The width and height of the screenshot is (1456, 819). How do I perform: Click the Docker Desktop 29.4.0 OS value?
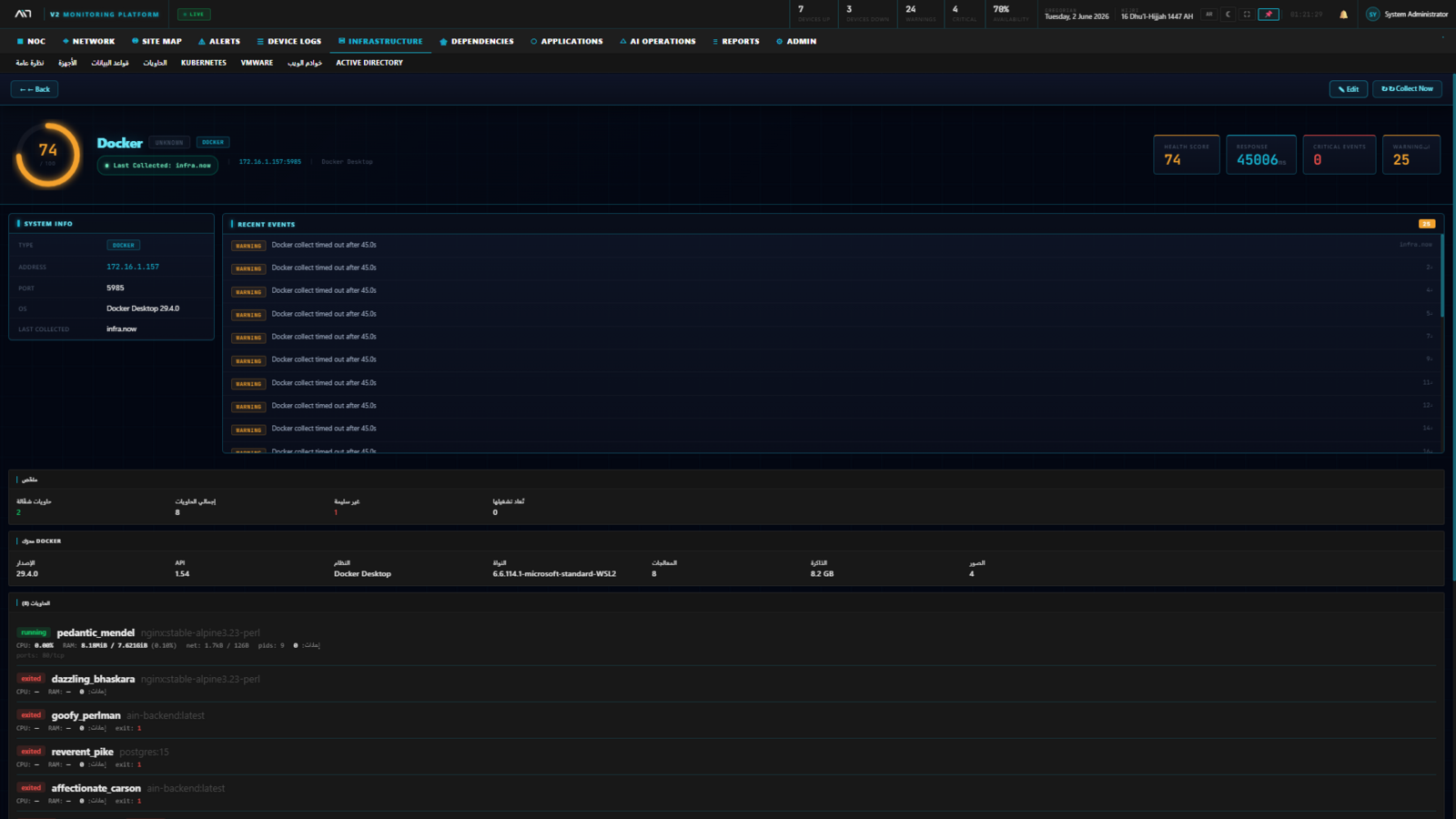tap(143, 308)
